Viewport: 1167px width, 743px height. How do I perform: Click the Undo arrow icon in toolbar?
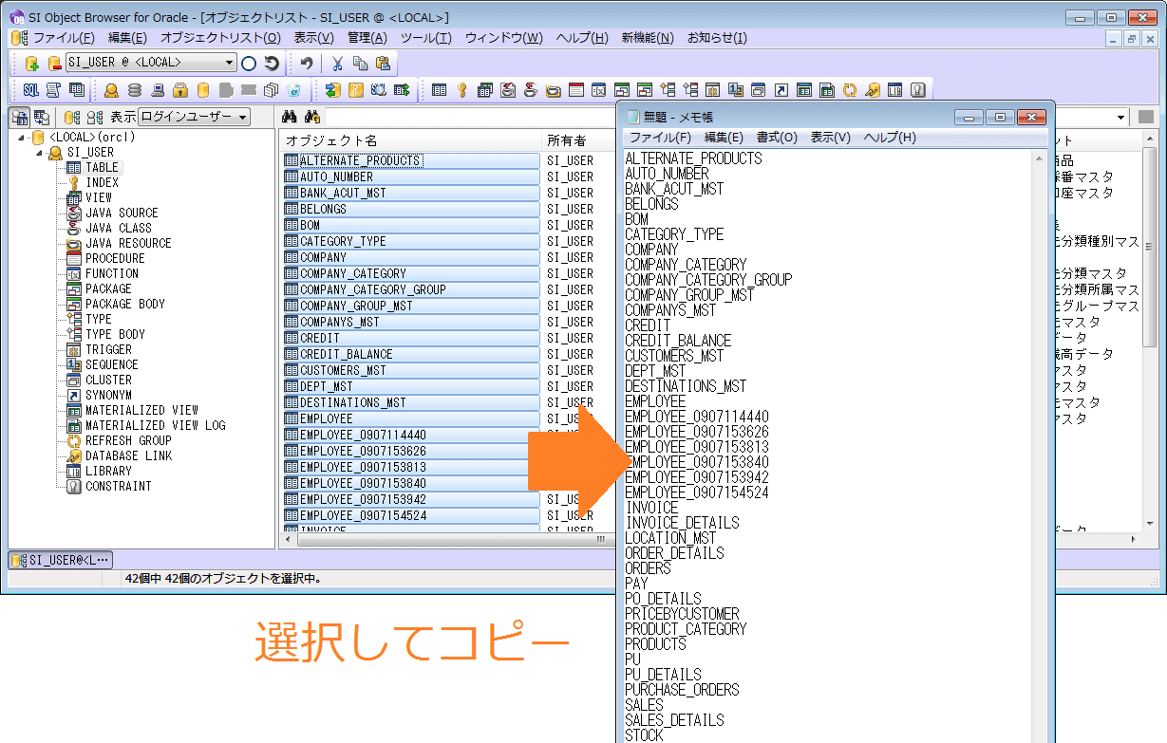[x=306, y=63]
